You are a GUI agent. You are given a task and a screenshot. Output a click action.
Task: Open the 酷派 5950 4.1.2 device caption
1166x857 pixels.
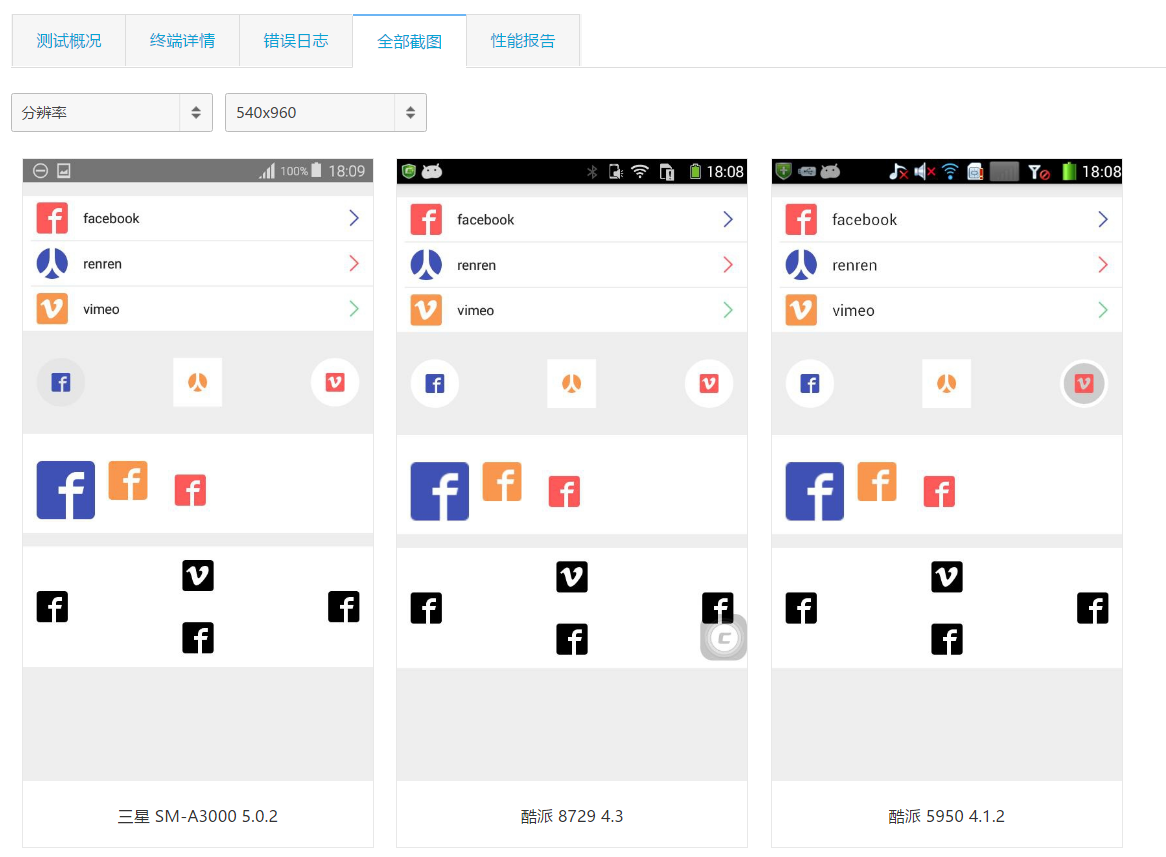[x=947, y=816]
